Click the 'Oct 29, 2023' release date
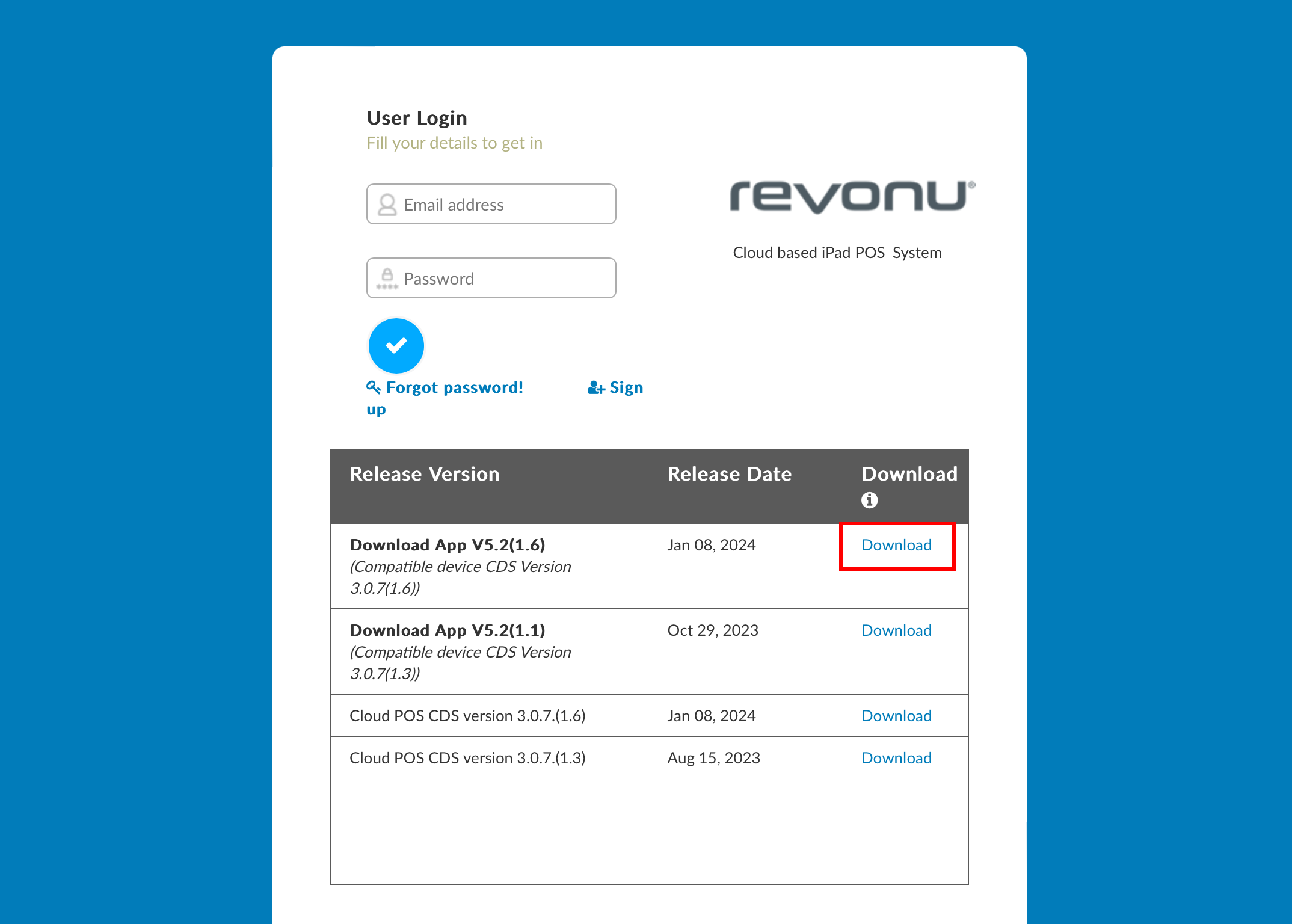This screenshot has width=1292, height=924. 713,630
